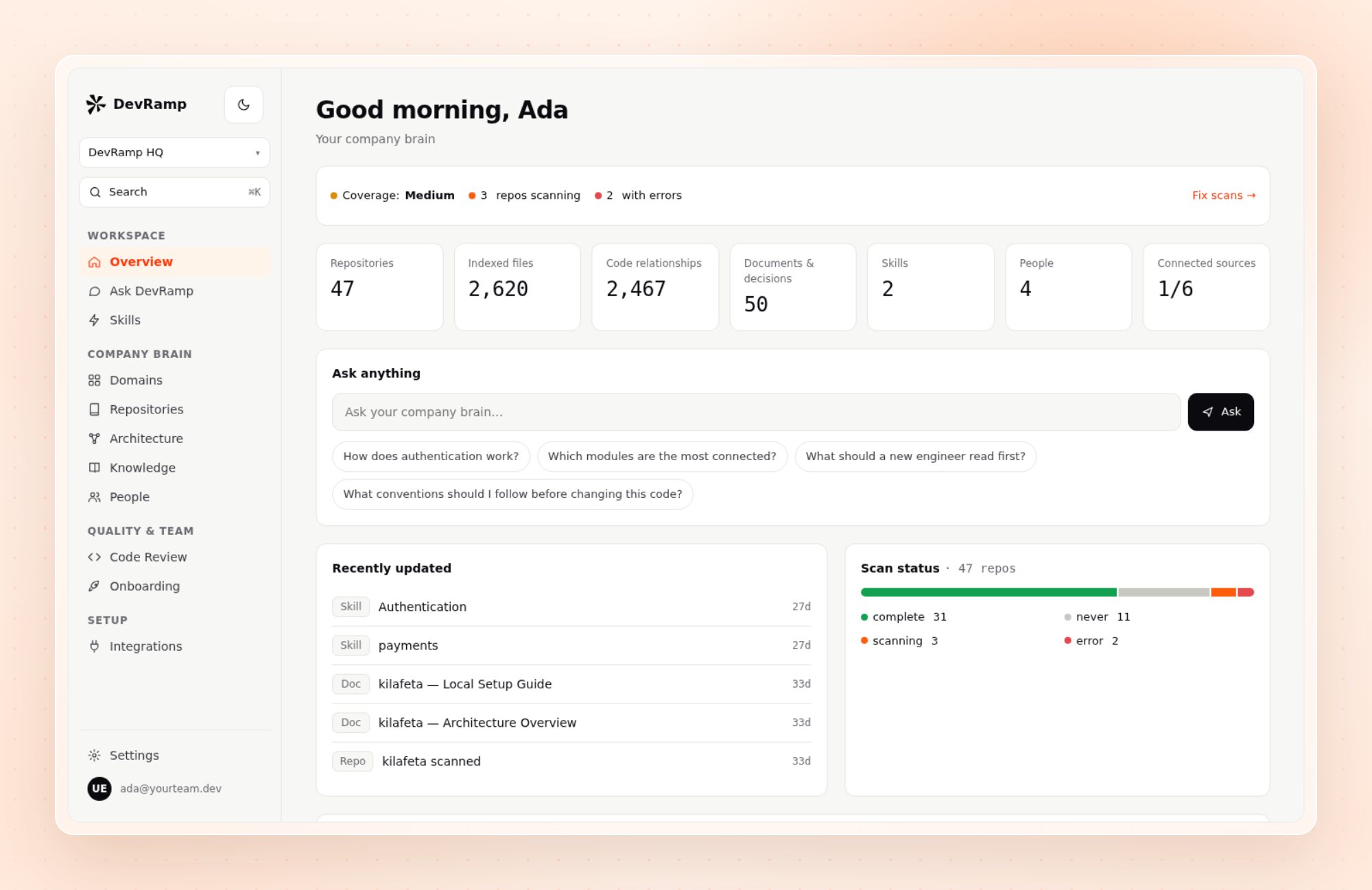Viewport: 1372px width, 890px height.
Task: Click the Onboarding rocket icon
Action: click(x=95, y=586)
